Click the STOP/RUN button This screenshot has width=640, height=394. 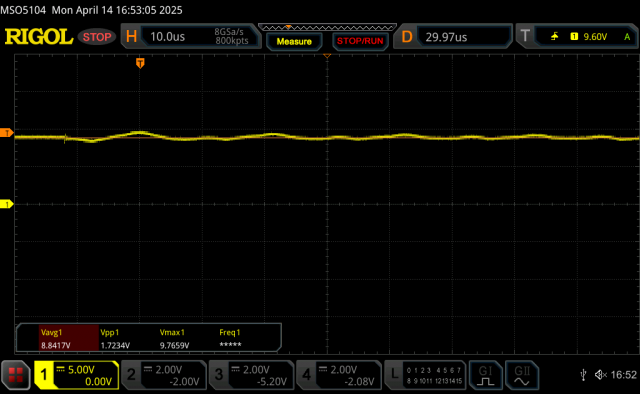tap(360, 41)
